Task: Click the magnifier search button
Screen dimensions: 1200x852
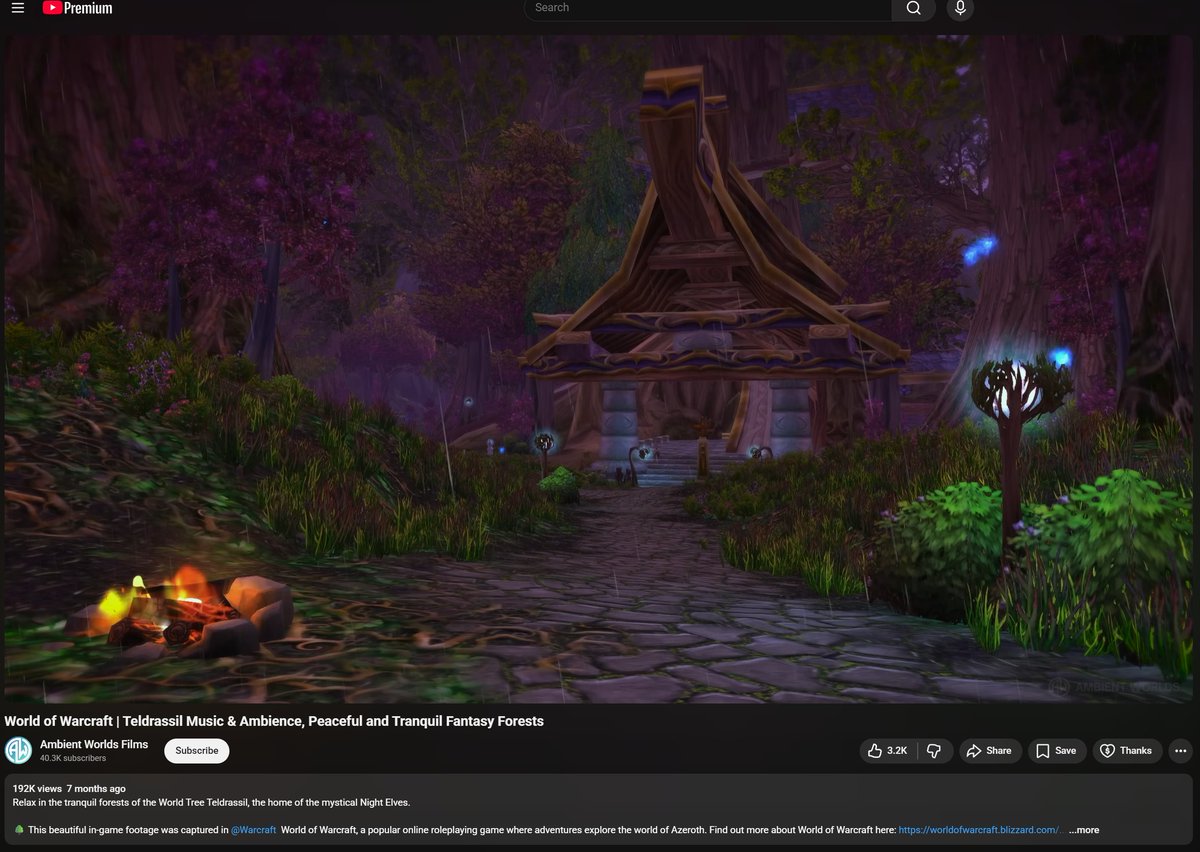Action: point(914,8)
